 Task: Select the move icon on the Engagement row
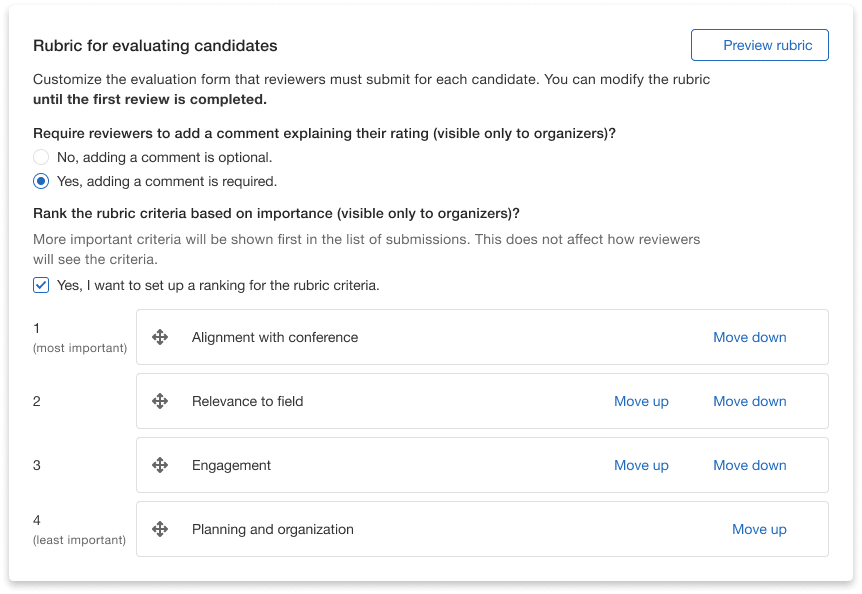click(160, 465)
